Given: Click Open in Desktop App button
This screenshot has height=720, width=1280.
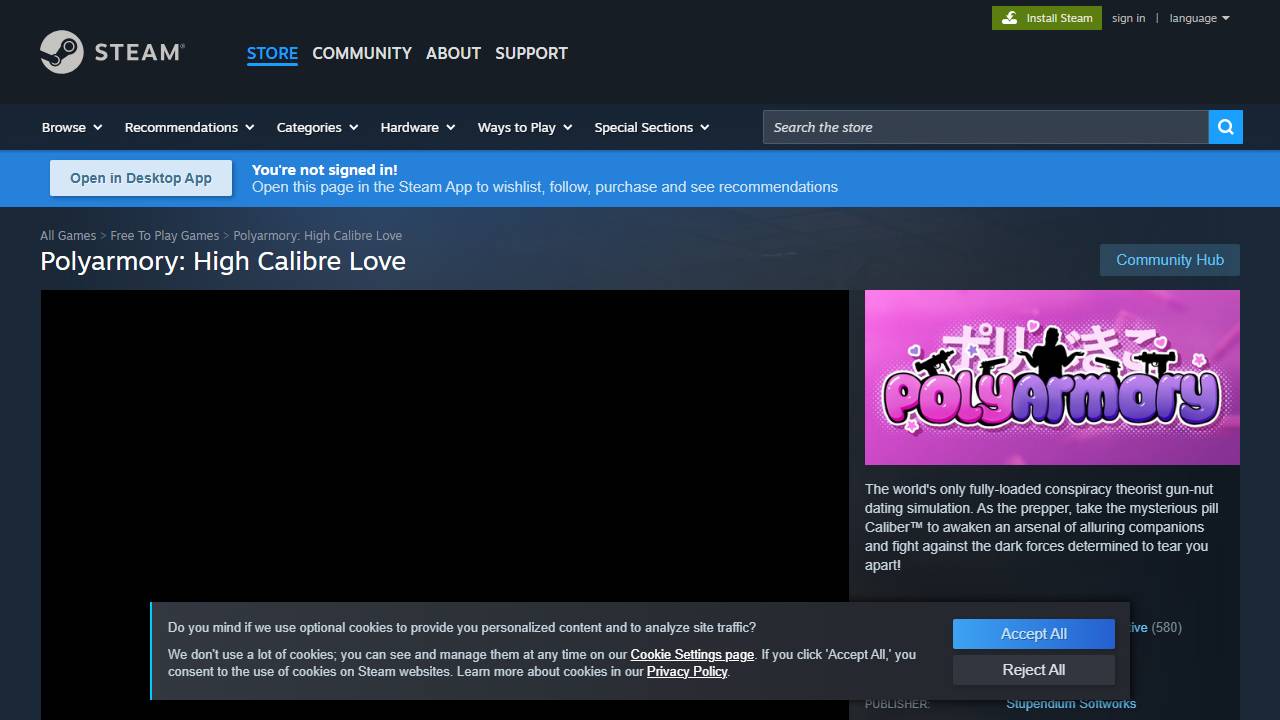Looking at the screenshot, I should (141, 178).
